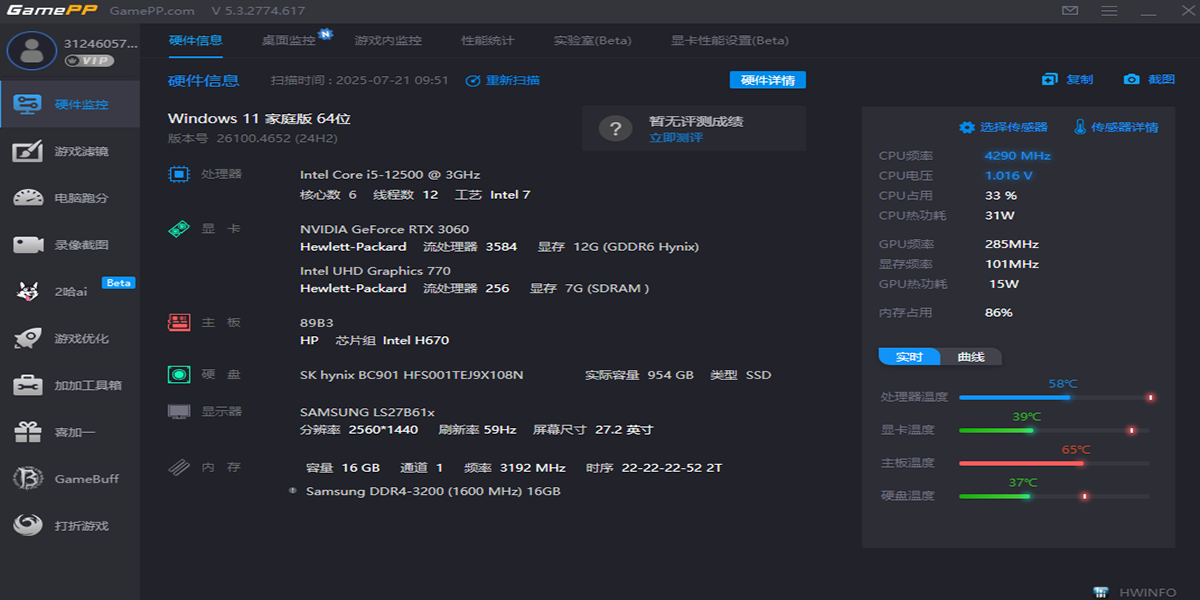The image size is (1200, 600).
Task: Open the 喜加一 gift section
Action: [x=70, y=432]
